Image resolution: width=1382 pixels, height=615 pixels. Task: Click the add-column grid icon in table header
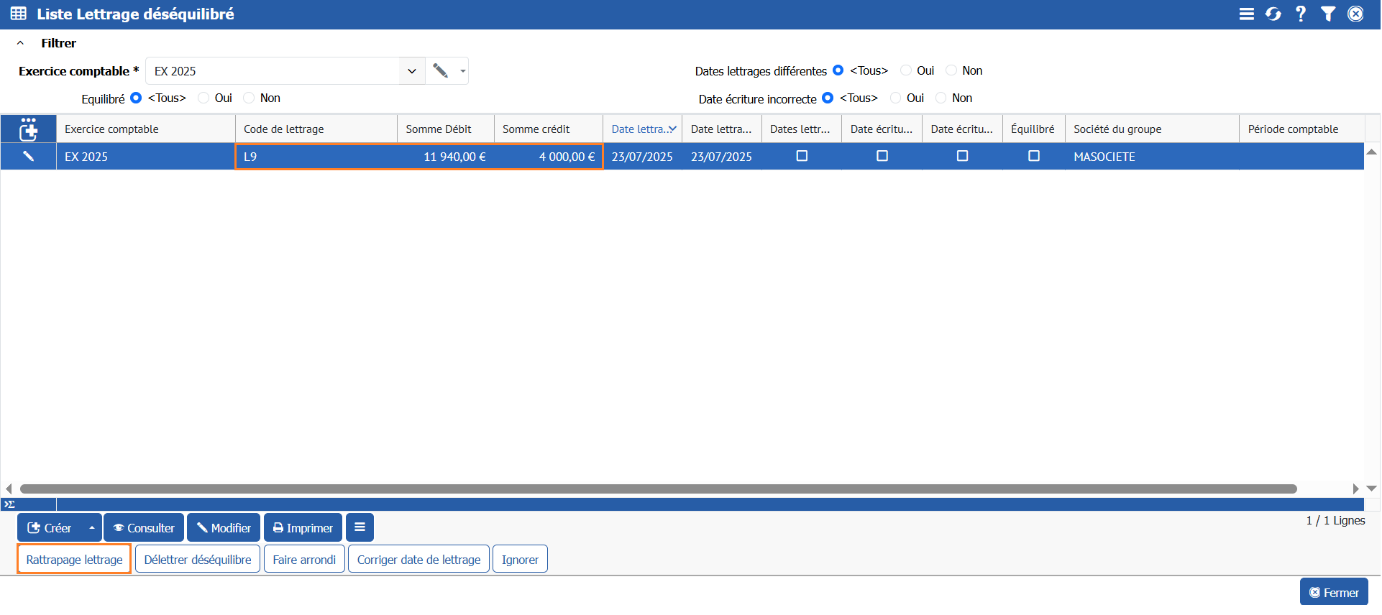pos(28,129)
